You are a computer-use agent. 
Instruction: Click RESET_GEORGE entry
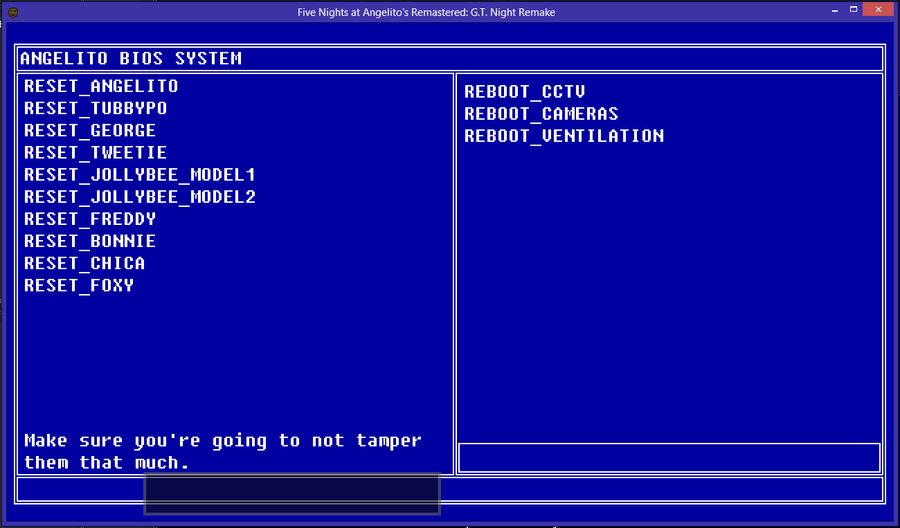[x=90, y=130]
